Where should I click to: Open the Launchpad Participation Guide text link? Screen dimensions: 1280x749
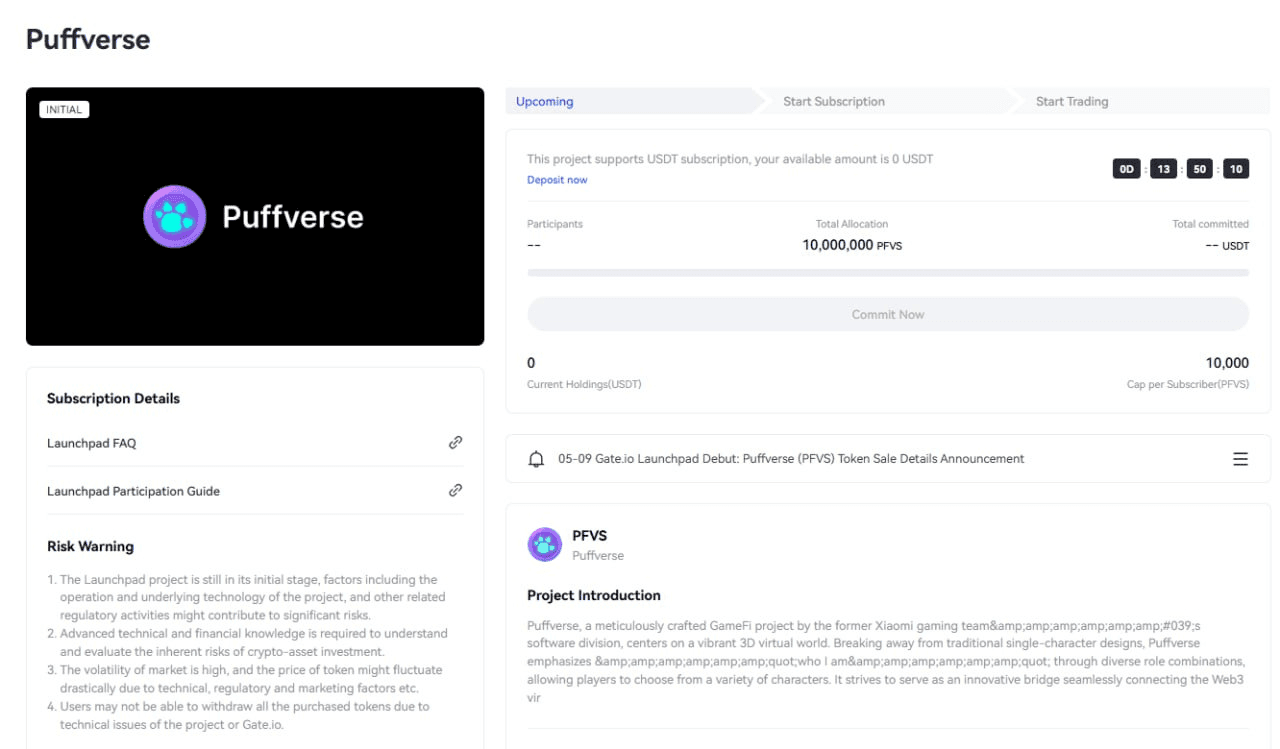point(133,491)
